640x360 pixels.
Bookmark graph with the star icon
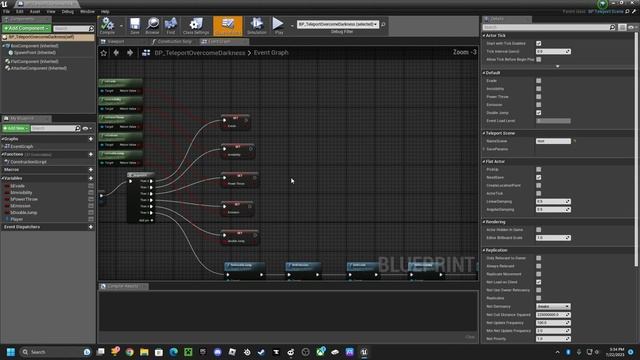coord(104,53)
